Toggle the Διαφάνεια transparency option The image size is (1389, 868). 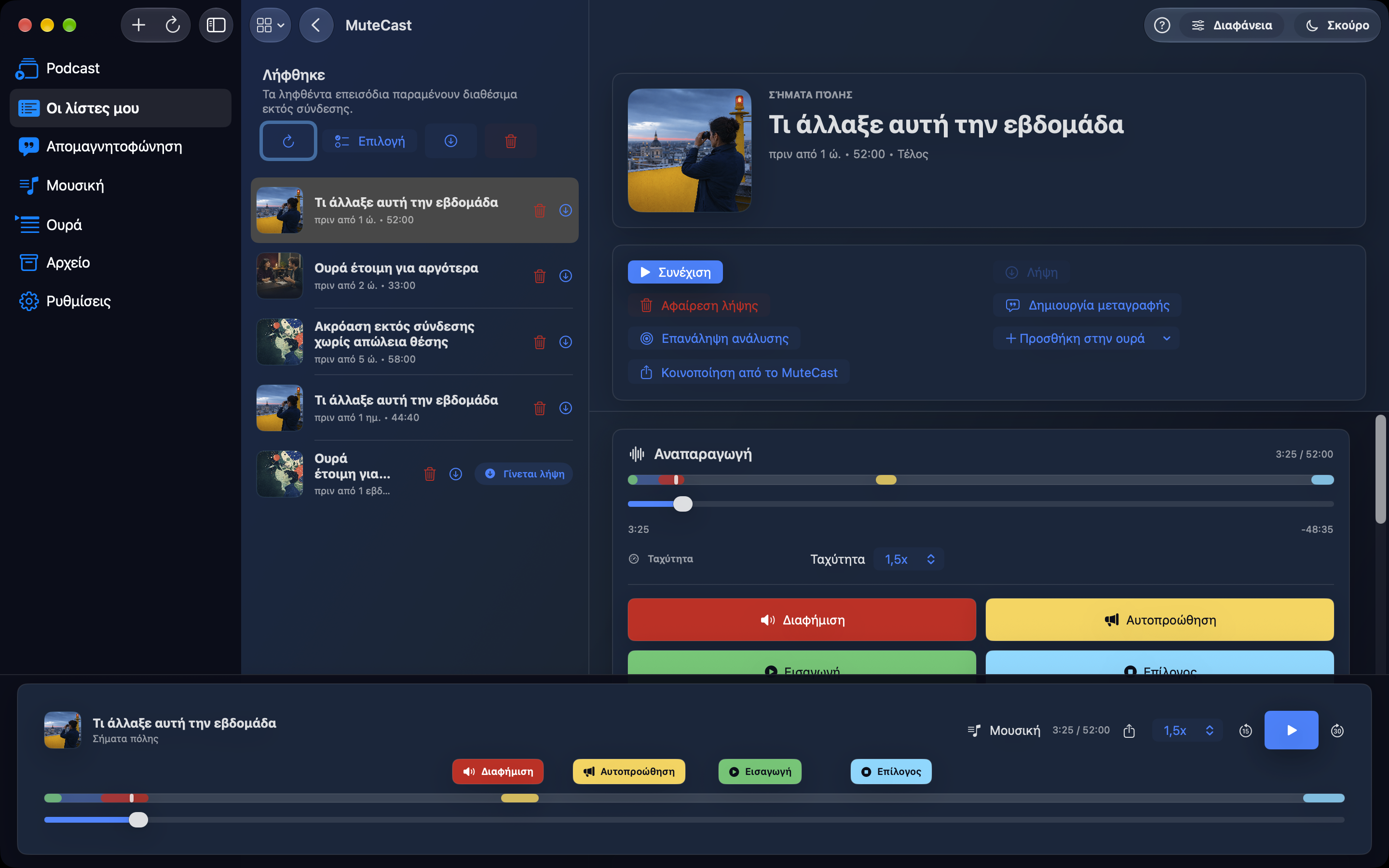click(x=1232, y=25)
